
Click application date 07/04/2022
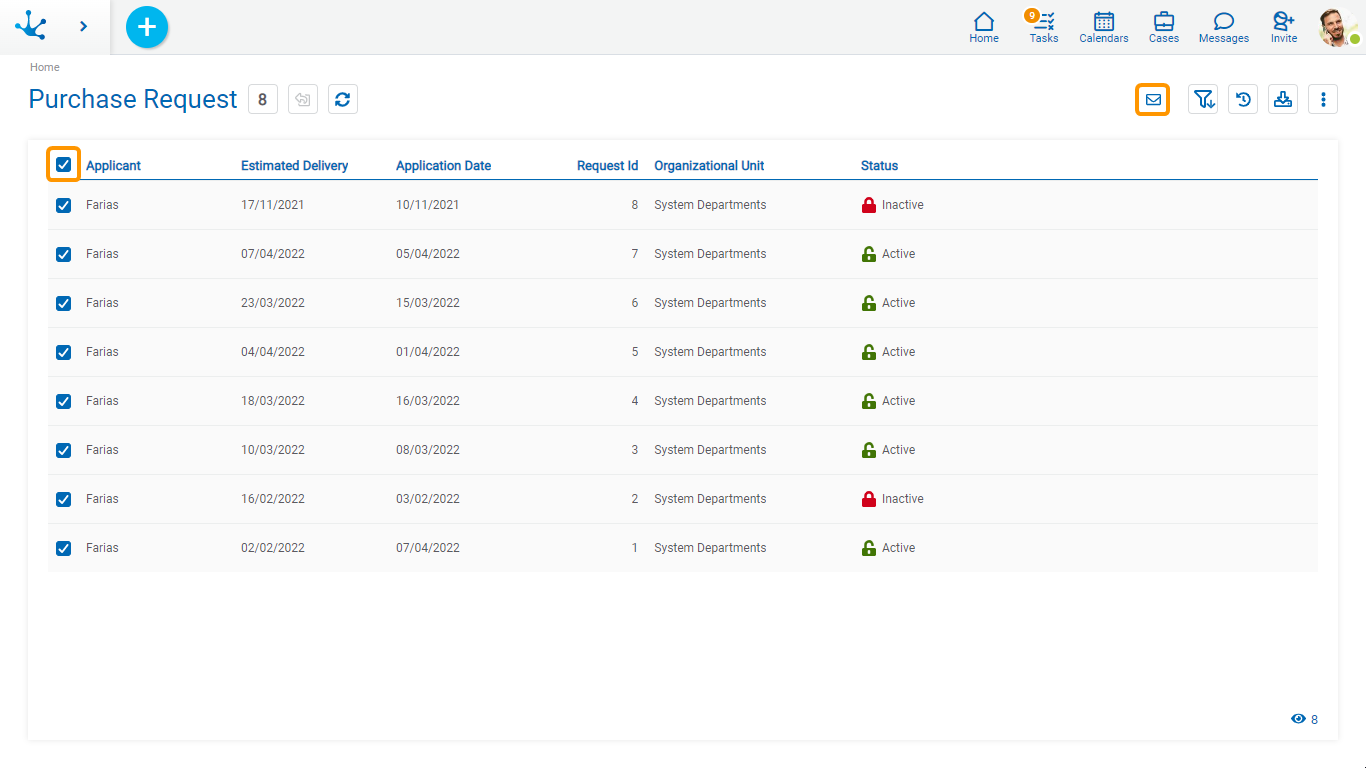coord(428,548)
